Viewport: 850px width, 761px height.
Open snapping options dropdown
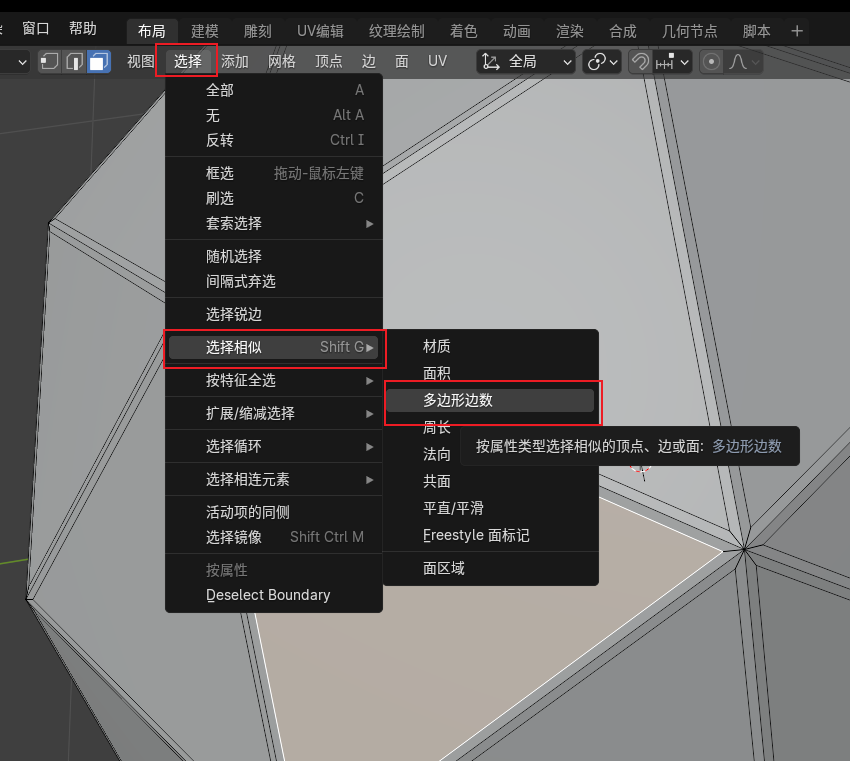point(672,62)
